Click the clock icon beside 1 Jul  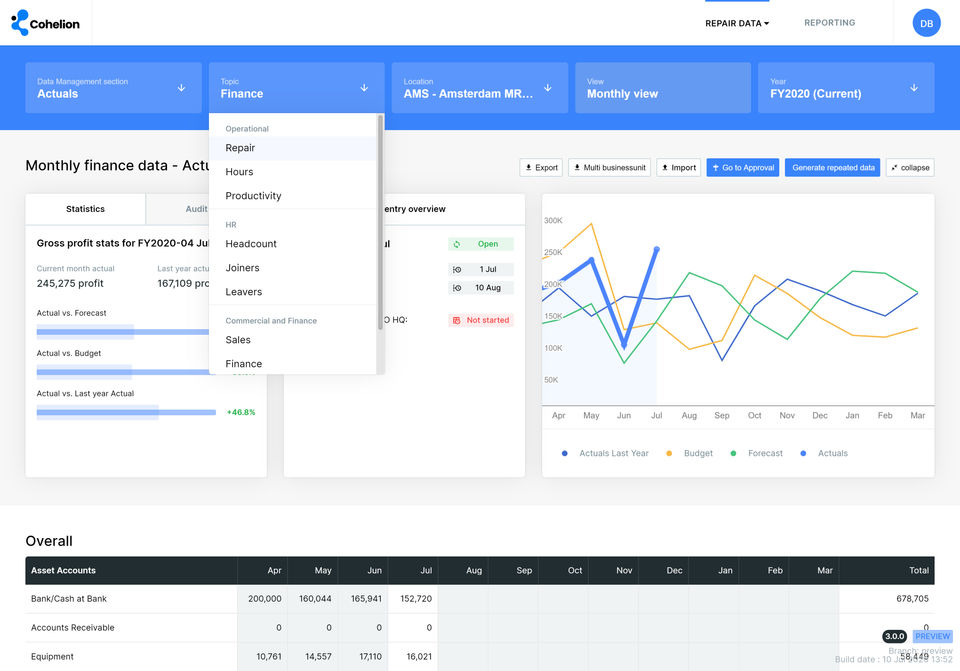pyautogui.click(x=457, y=269)
